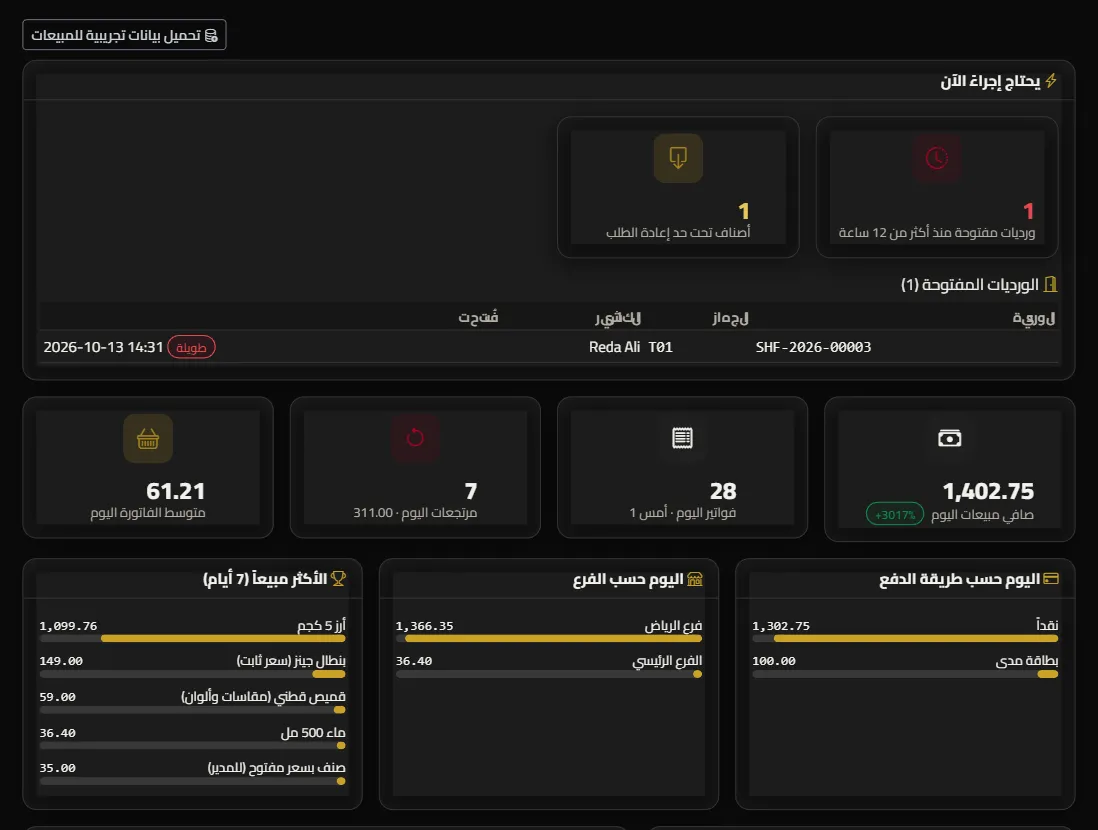
Task: Click the cash icon on net sales card
Action: 950,438
